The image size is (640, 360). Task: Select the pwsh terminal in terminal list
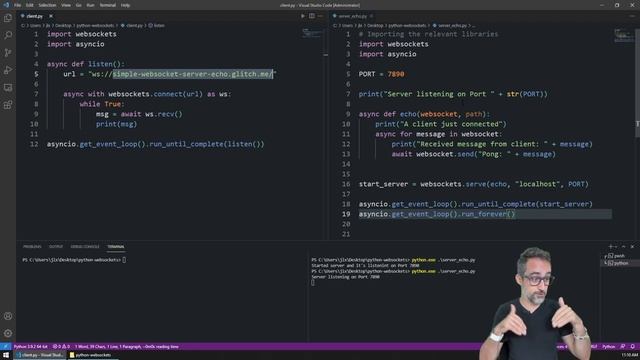617,256
